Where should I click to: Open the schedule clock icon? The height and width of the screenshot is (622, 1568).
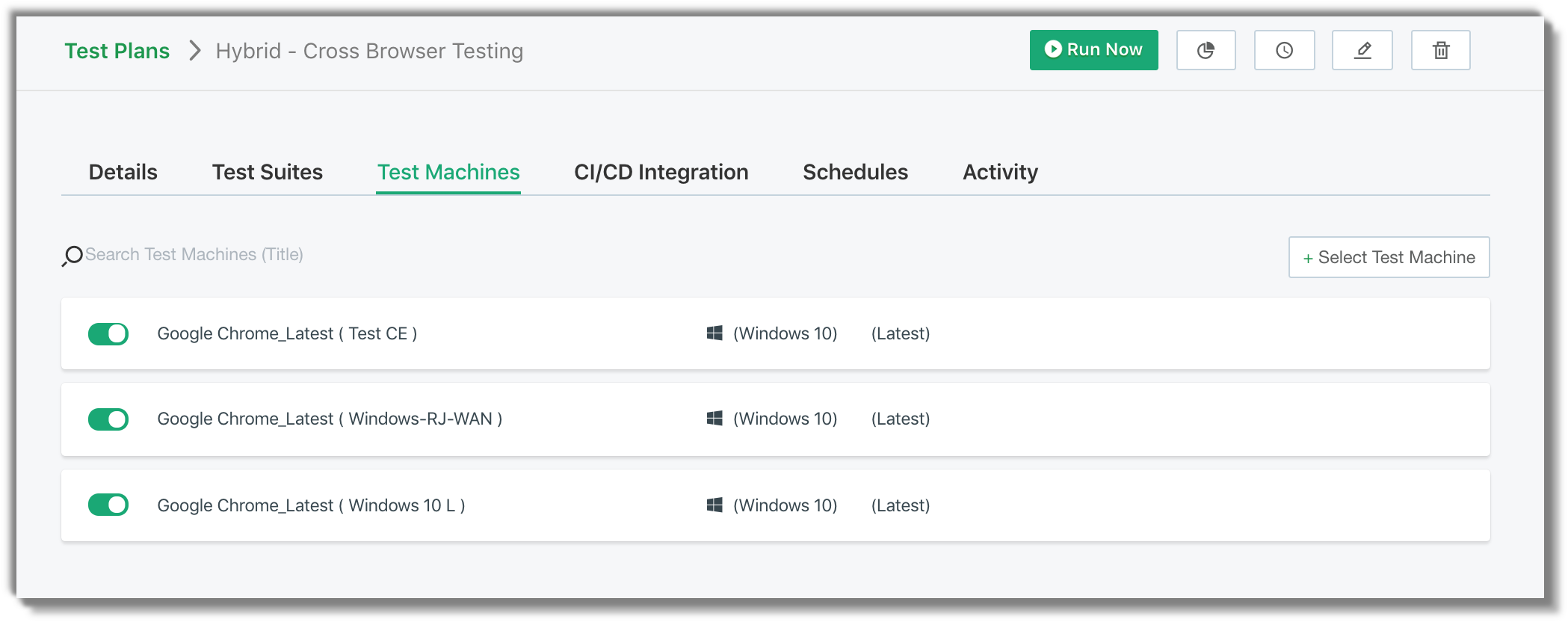1284,50
